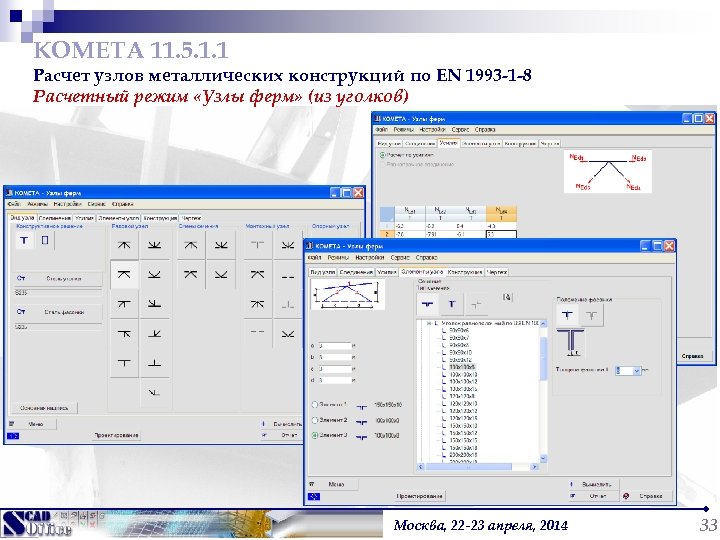Select Смена сечения lower chord two-diagonal icon

[221, 274]
